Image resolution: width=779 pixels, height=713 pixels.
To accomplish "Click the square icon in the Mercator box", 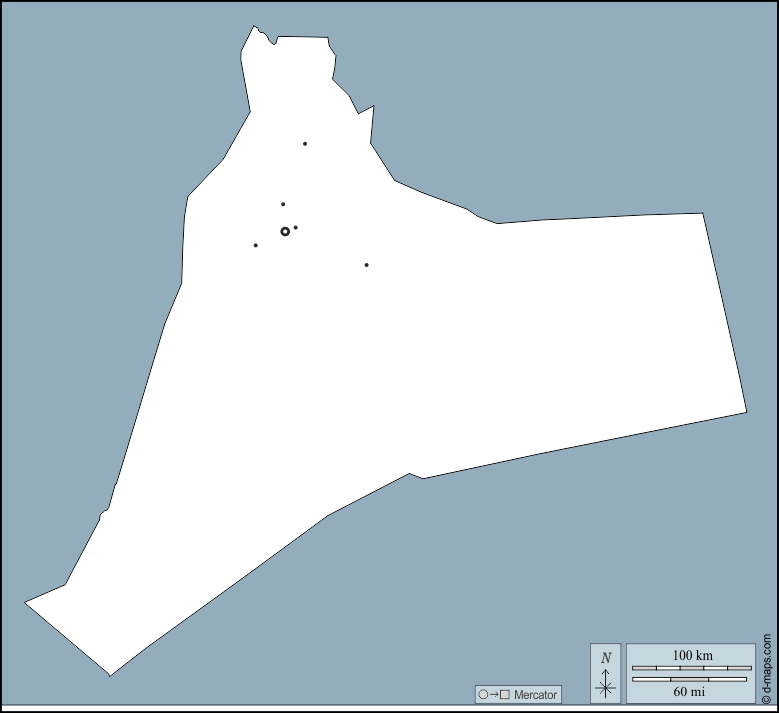I will [x=505, y=694].
